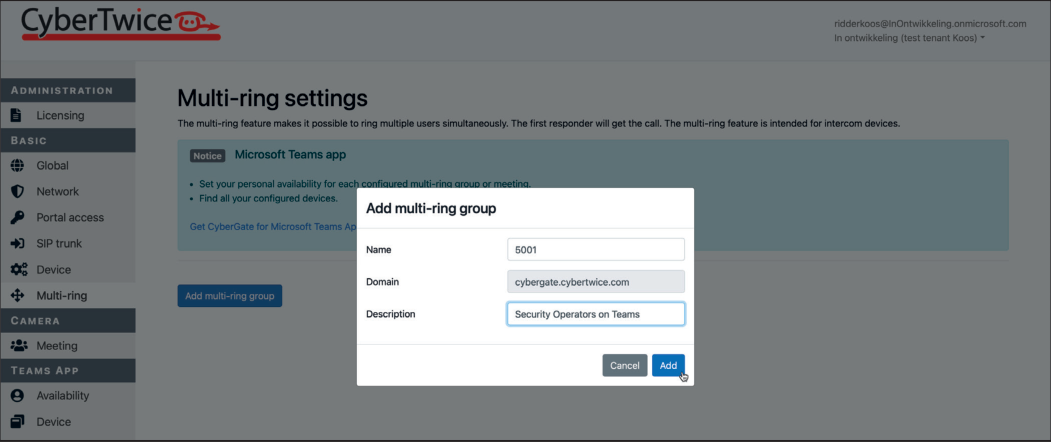Image resolution: width=1051 pixels, height=444 pixels.
Task: Click the CyberTwice logo
Action: point(121,24)
